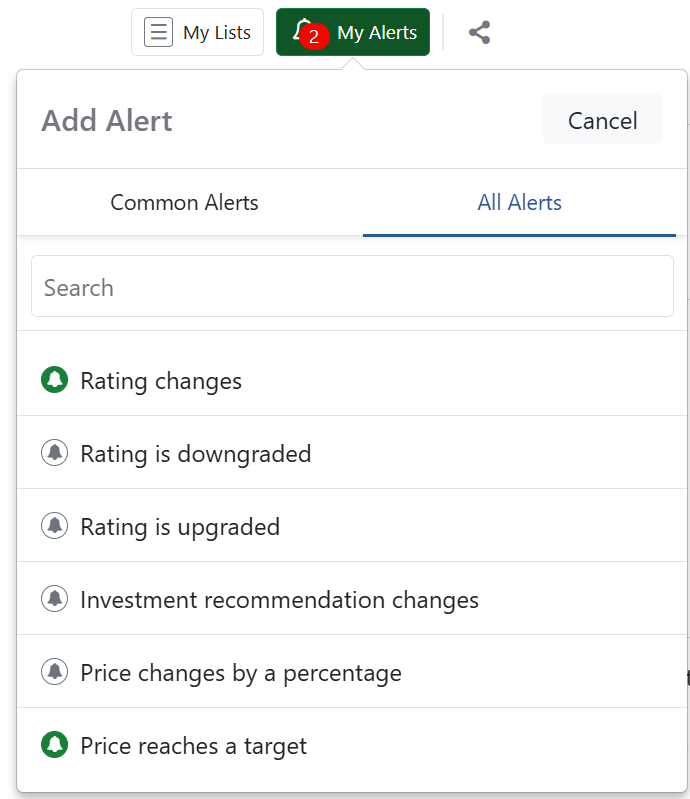Toggle Investment recommendation changes bell icon
690x799 pixels.
pyautogui.click(x=55, y=598)
